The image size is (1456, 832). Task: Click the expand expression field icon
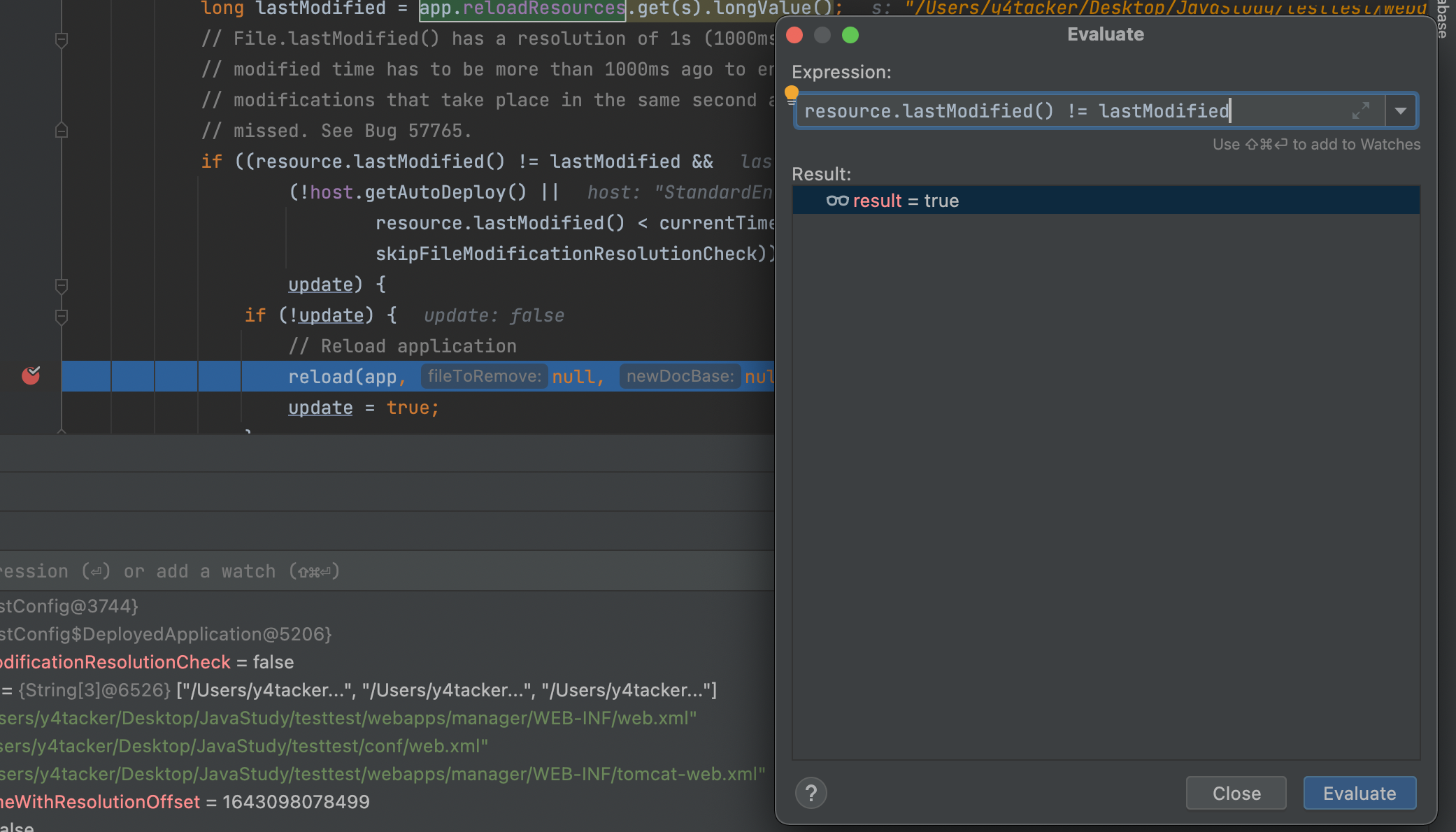pos(1360,110)
